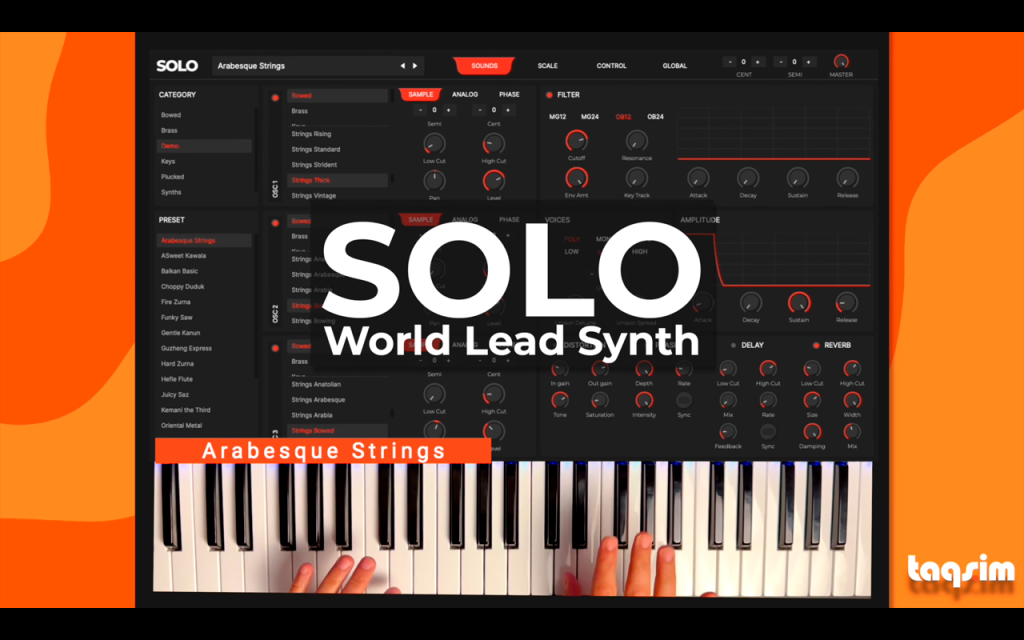Click the reverb Damping knob
Screen dimensions: 1024x640
coord(812,432)
